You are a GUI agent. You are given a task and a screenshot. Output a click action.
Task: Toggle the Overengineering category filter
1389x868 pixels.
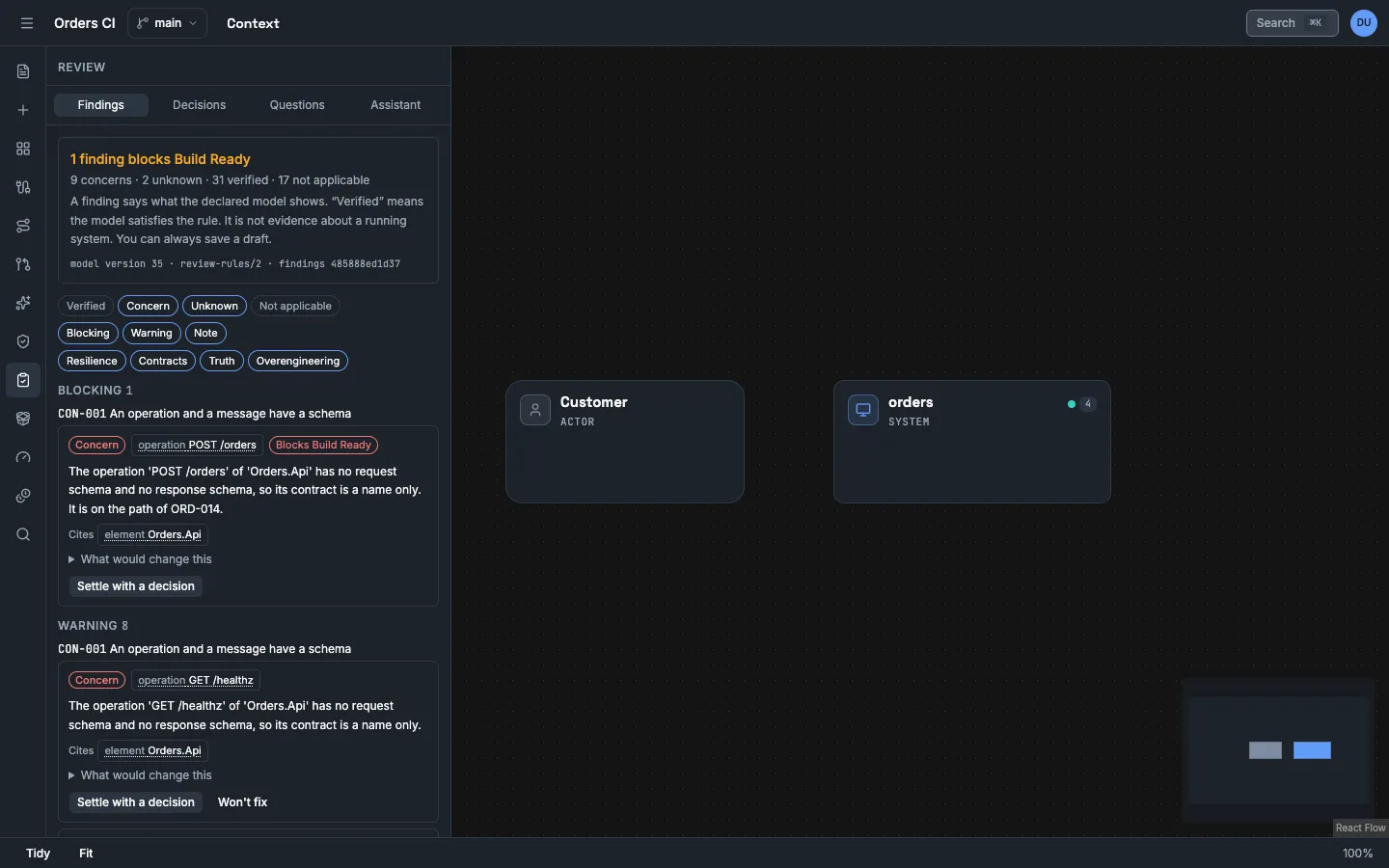coord(298,361)
